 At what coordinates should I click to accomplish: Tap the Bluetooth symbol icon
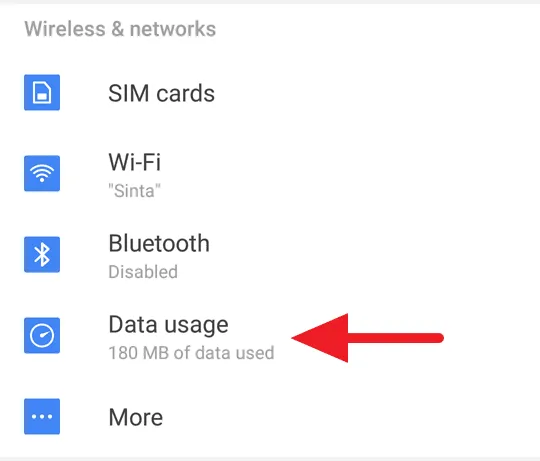[42, 254]
